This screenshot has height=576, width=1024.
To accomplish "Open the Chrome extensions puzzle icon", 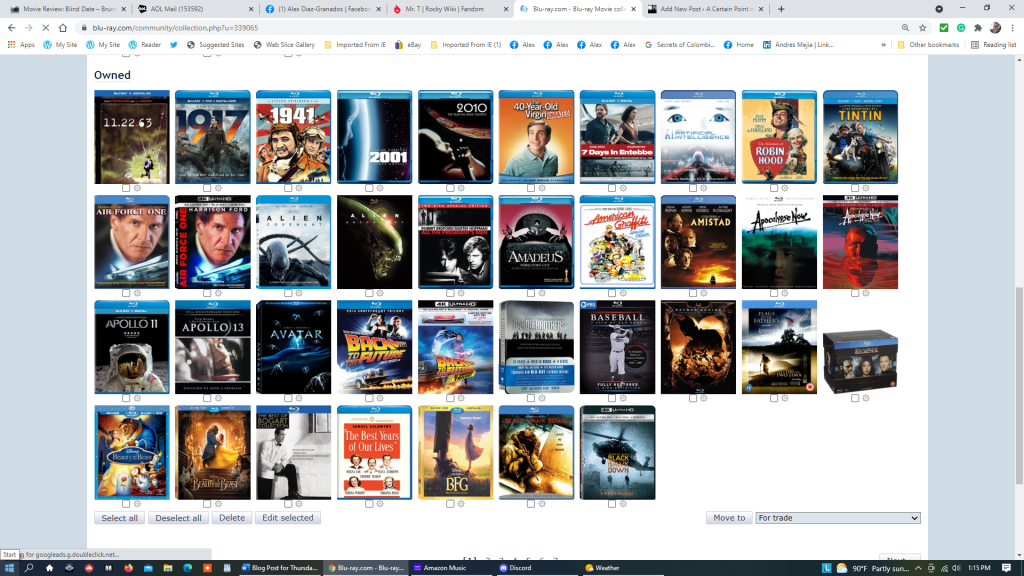I will click(977, 28).
